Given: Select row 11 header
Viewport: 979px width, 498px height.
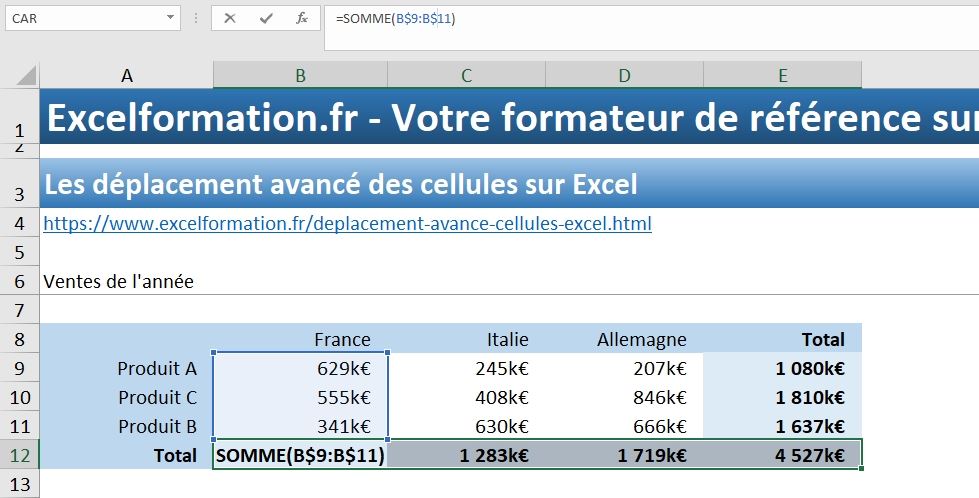Looking at the screenshot, I should click(x=19, y=426).
